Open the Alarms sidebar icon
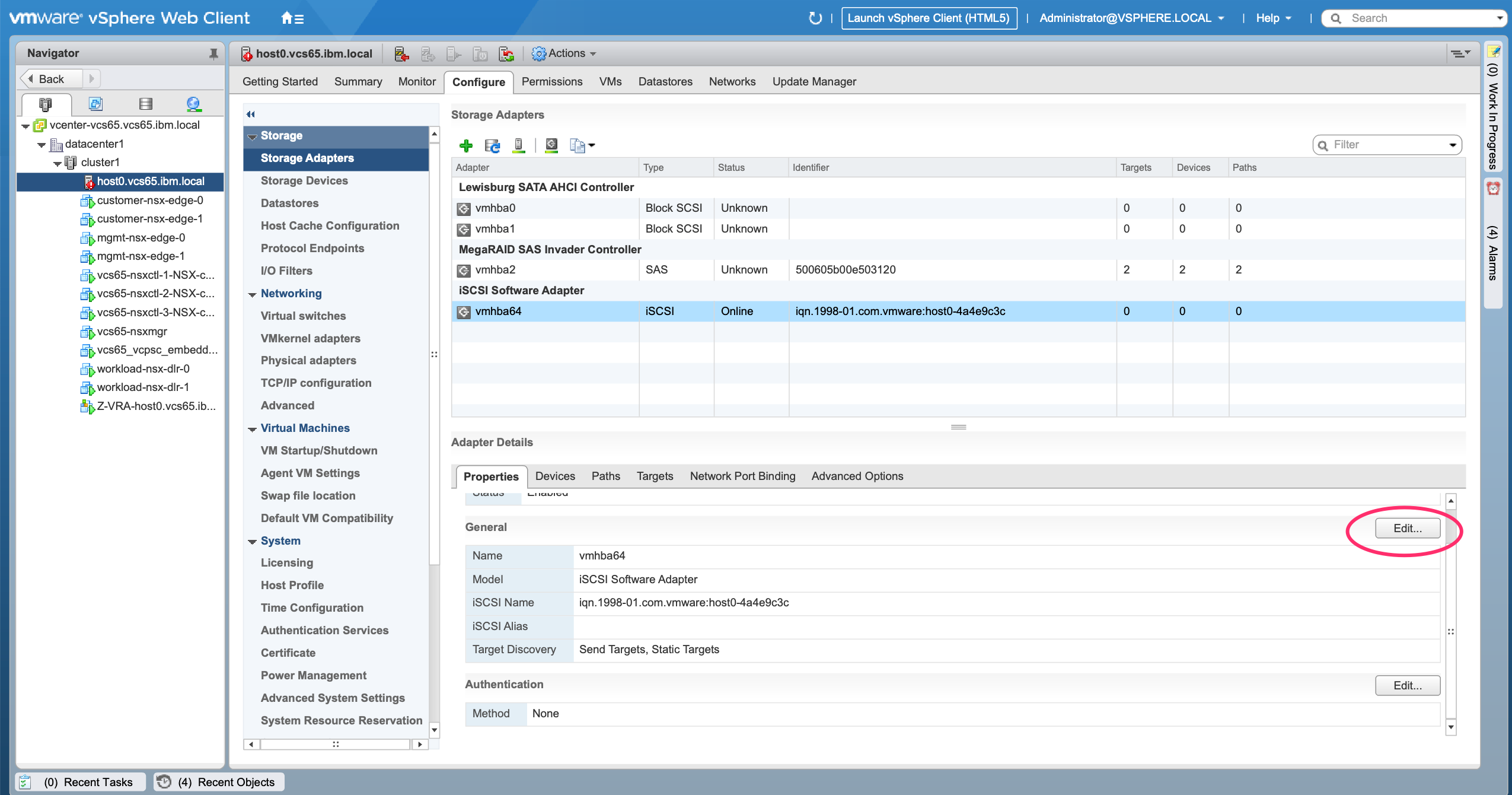 click(1493, 189)
